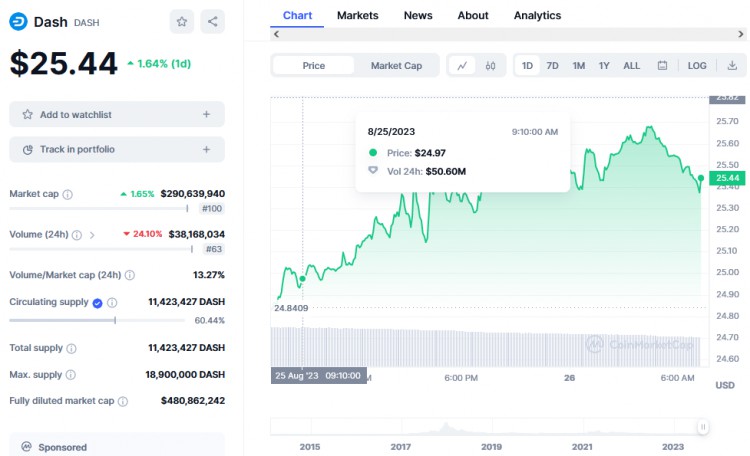
Task: Click the DASH ticker symbol text
Action: 87,22
